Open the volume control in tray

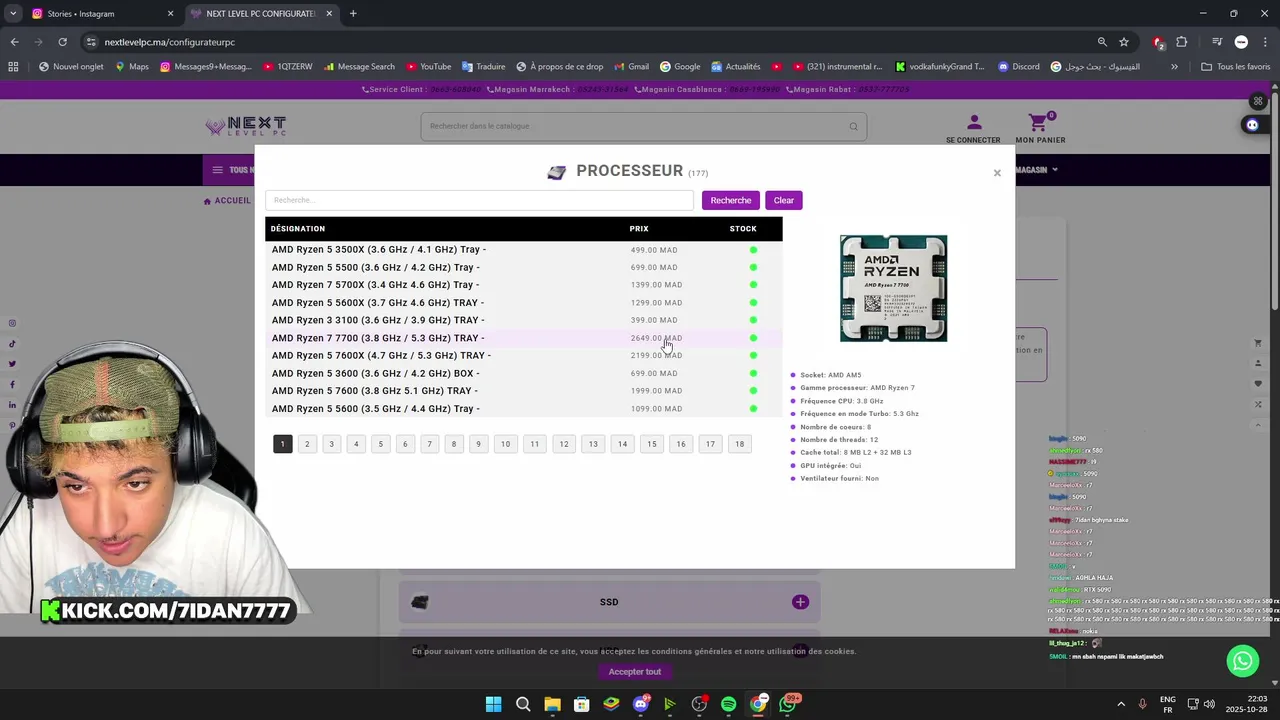[1210, 704]
